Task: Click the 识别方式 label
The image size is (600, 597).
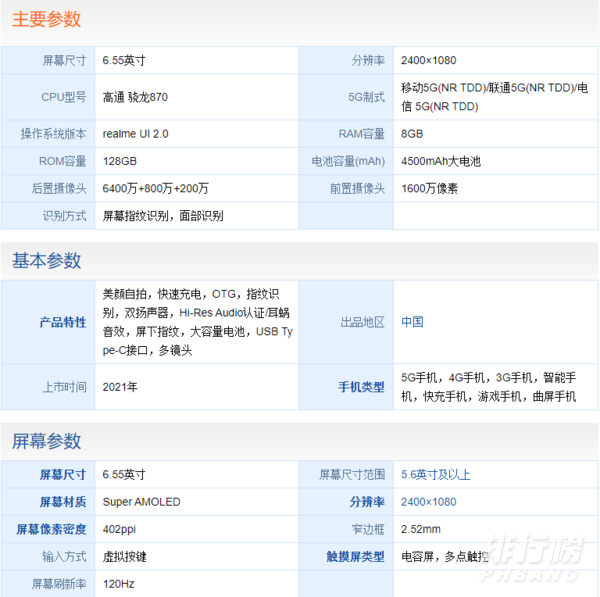Action: click(65, 216)
